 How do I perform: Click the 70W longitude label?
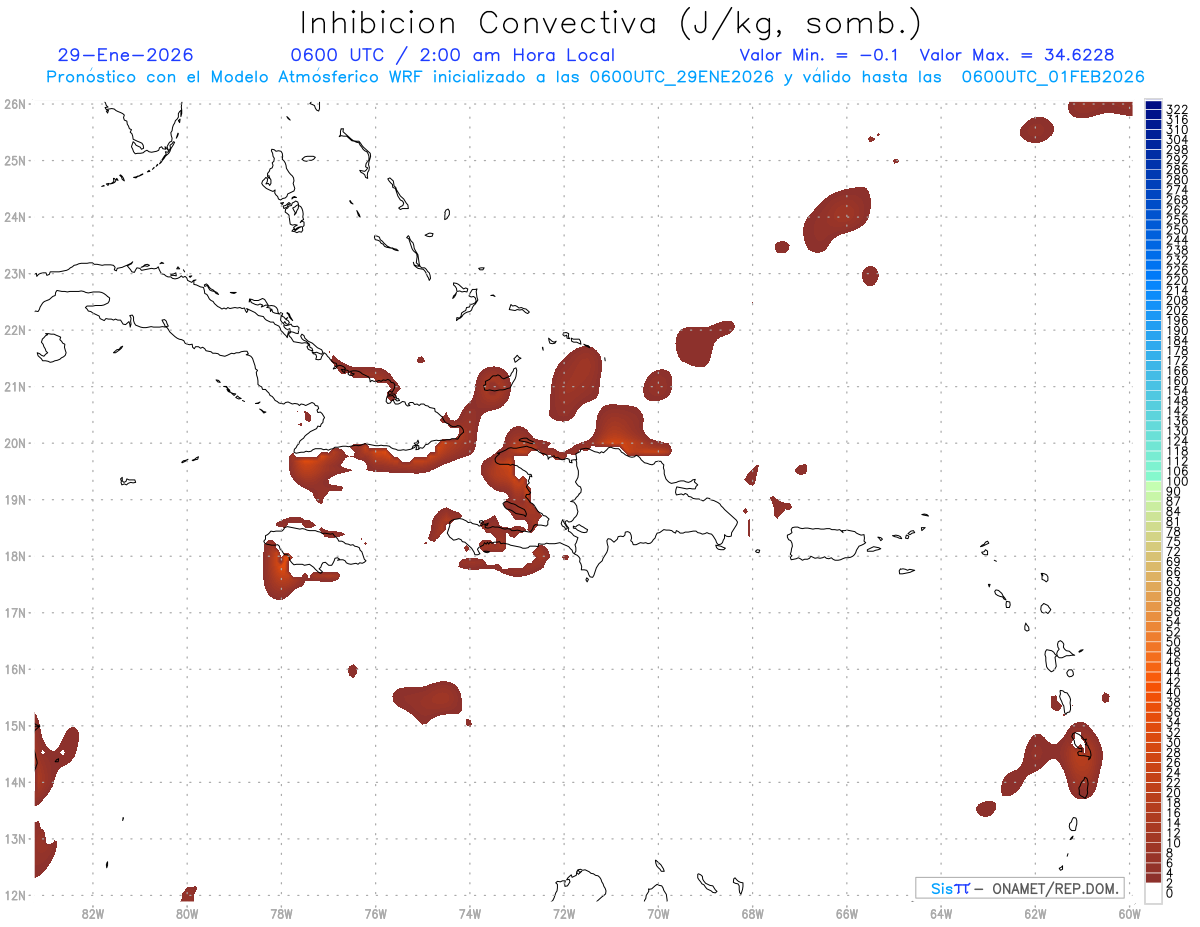(x=658, y=913)
